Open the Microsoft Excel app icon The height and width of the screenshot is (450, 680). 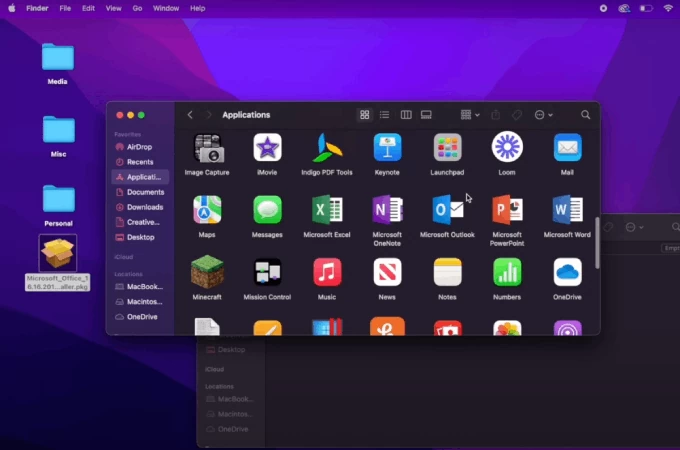click(327, 210)
